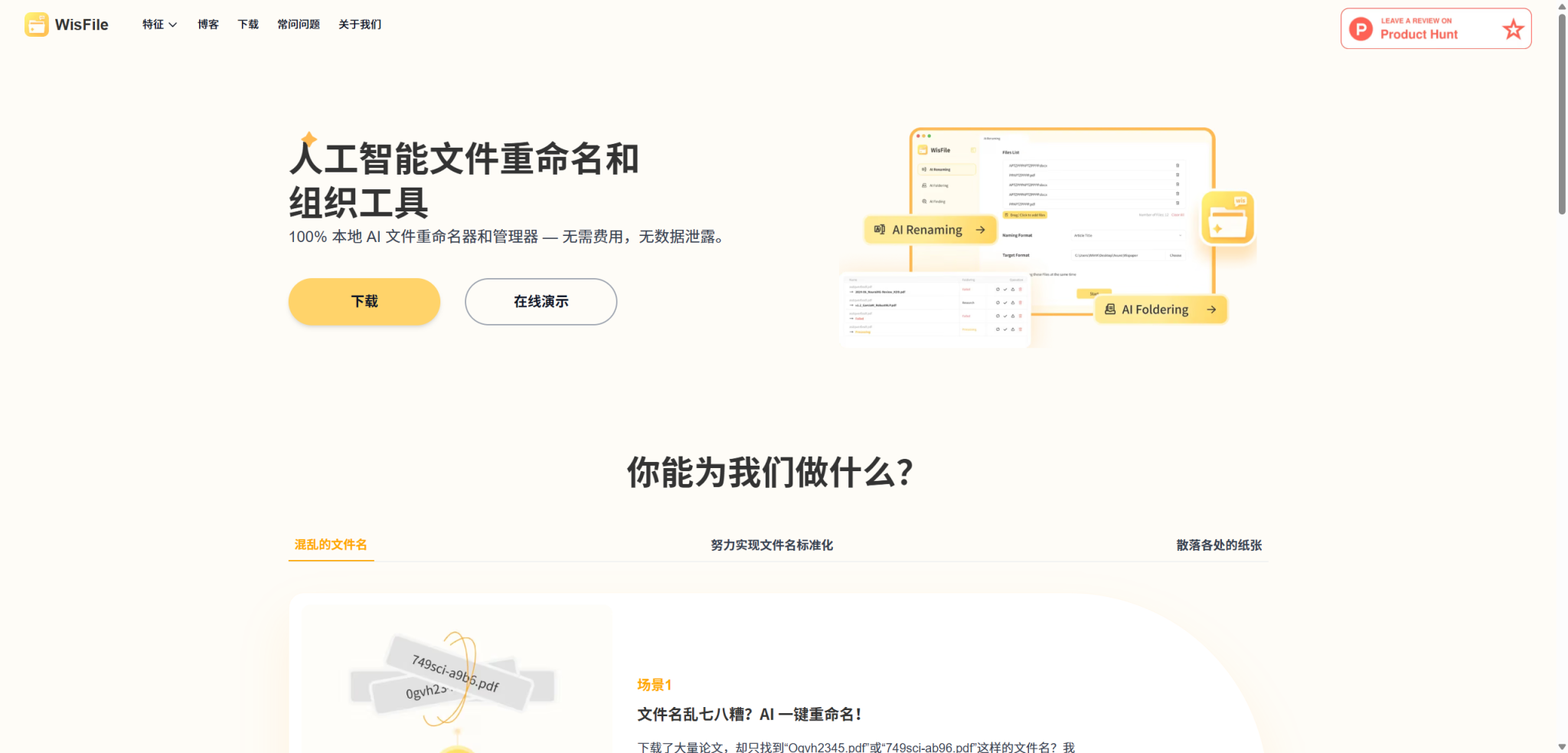Click the Product Hunt star icon
1568x753 pixels.
[x=1513, y=29]
